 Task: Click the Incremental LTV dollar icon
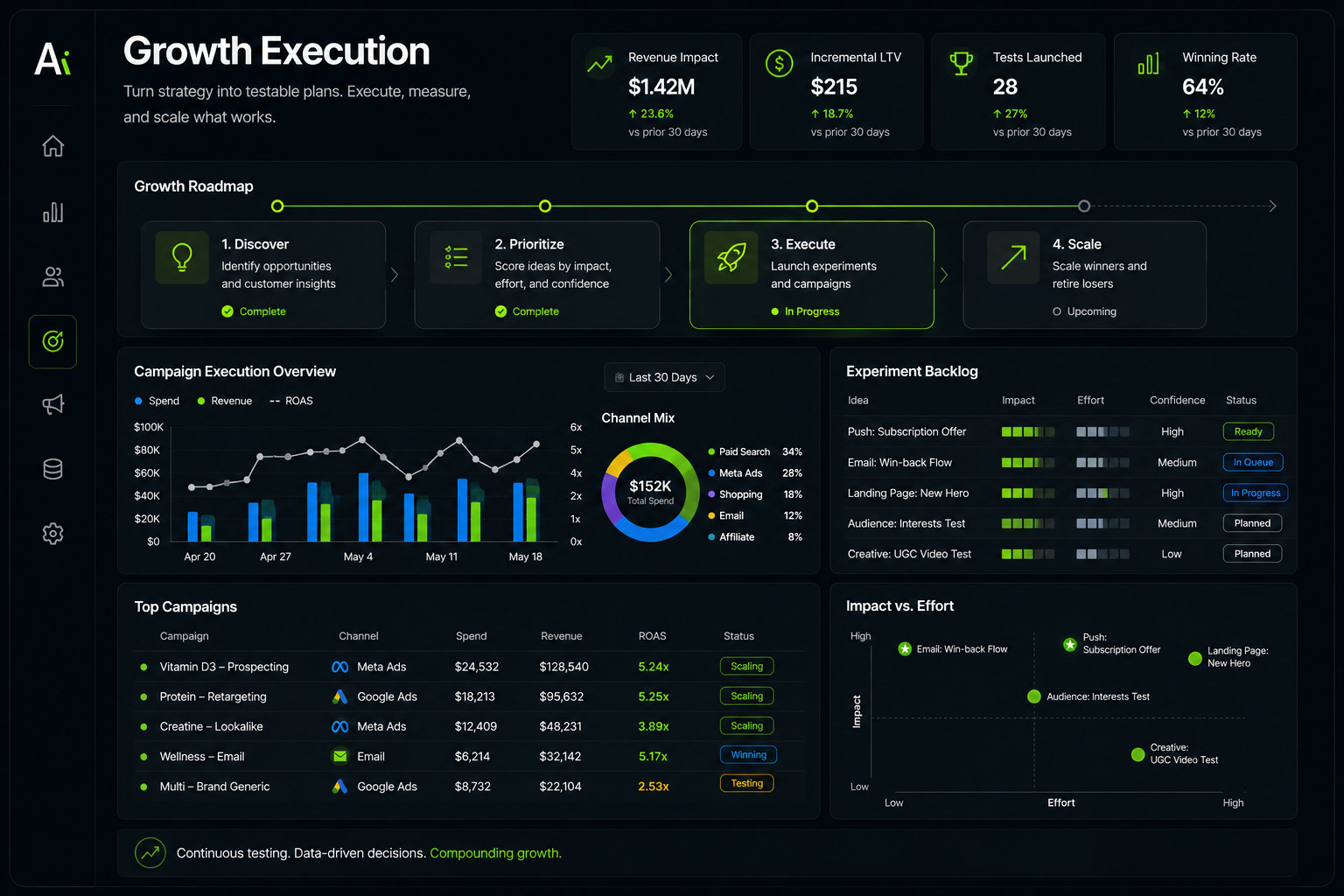click(779, 63)
